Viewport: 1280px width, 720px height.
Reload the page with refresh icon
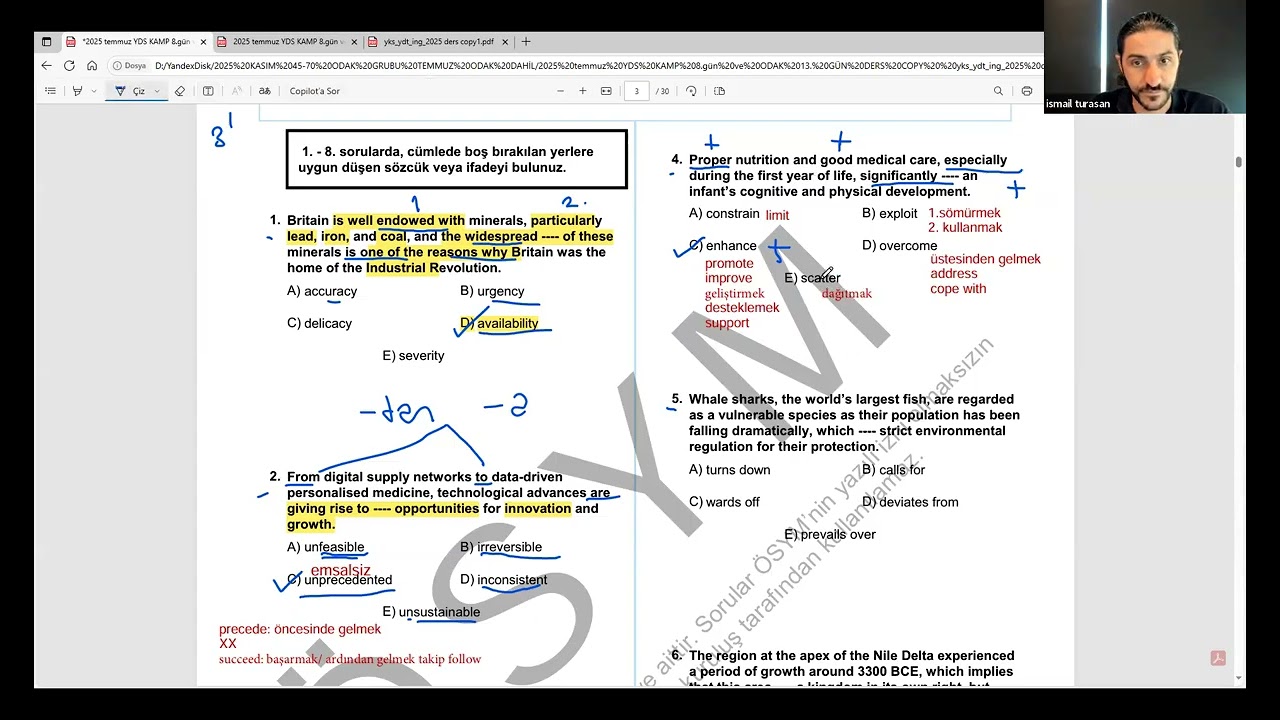pyautogui.click(x=69, y=66)
